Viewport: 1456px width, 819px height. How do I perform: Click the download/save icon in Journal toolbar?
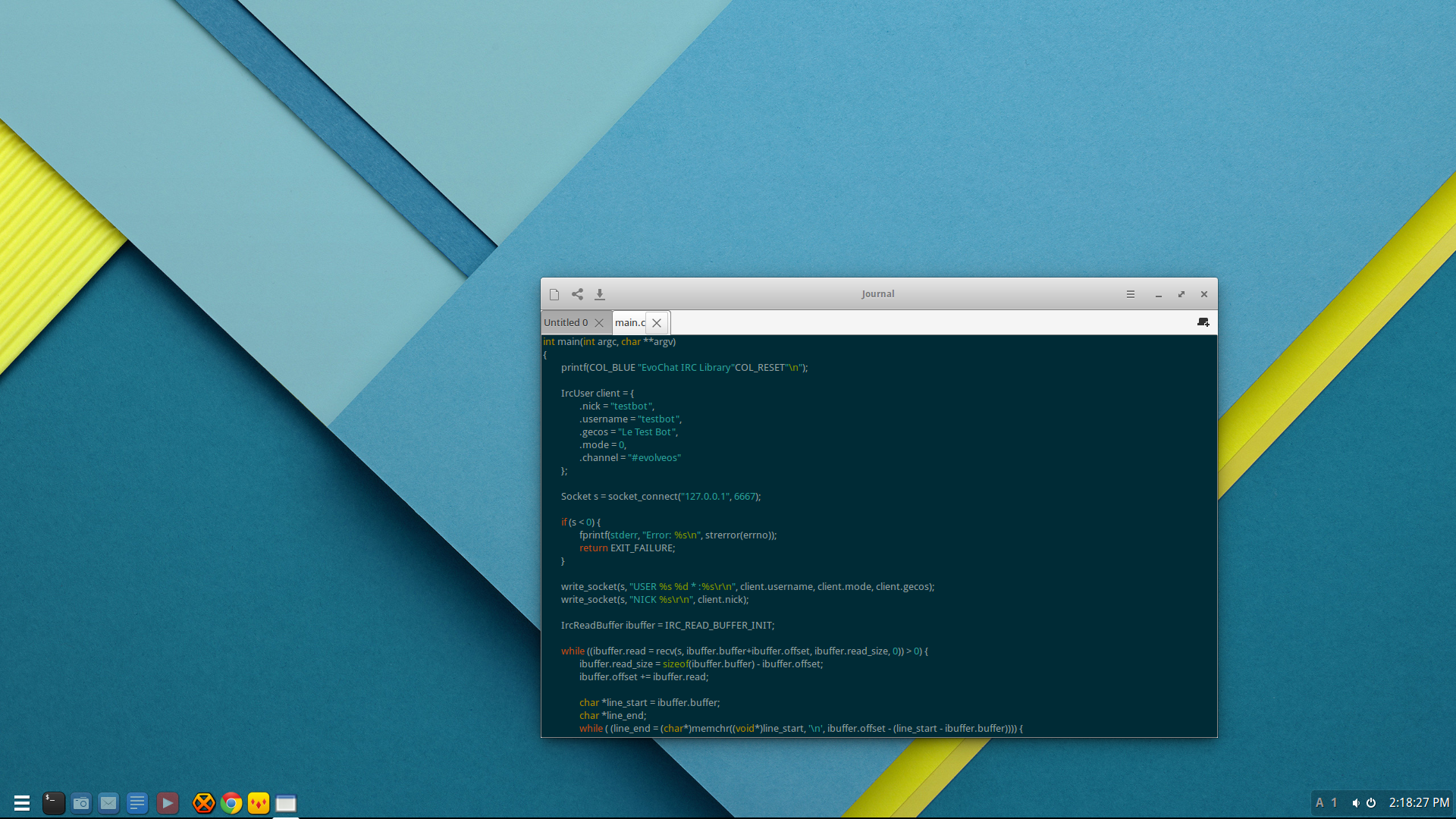coord(600,294)
